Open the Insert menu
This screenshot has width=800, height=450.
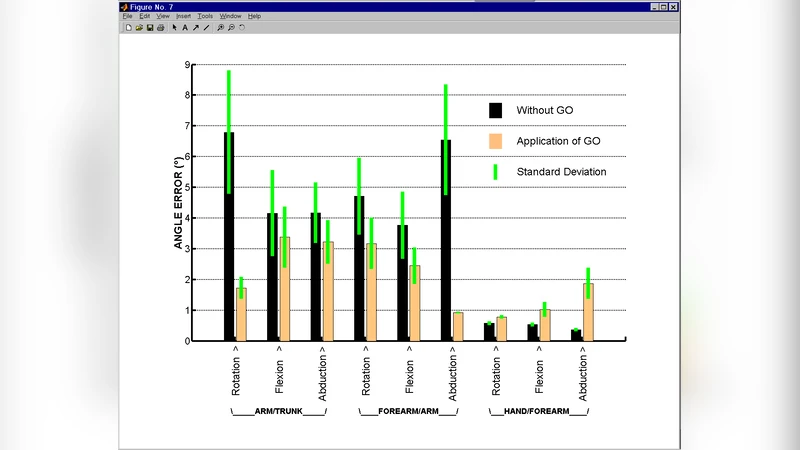pos(183,16)
